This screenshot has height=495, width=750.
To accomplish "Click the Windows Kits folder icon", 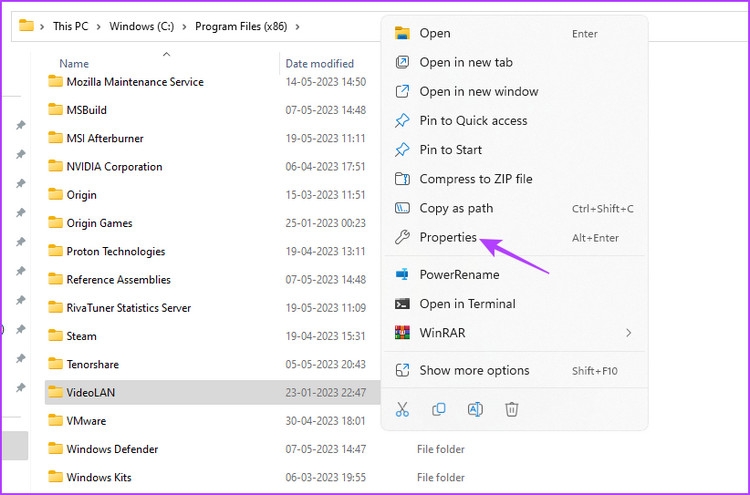I will click(x=55, y=477).
